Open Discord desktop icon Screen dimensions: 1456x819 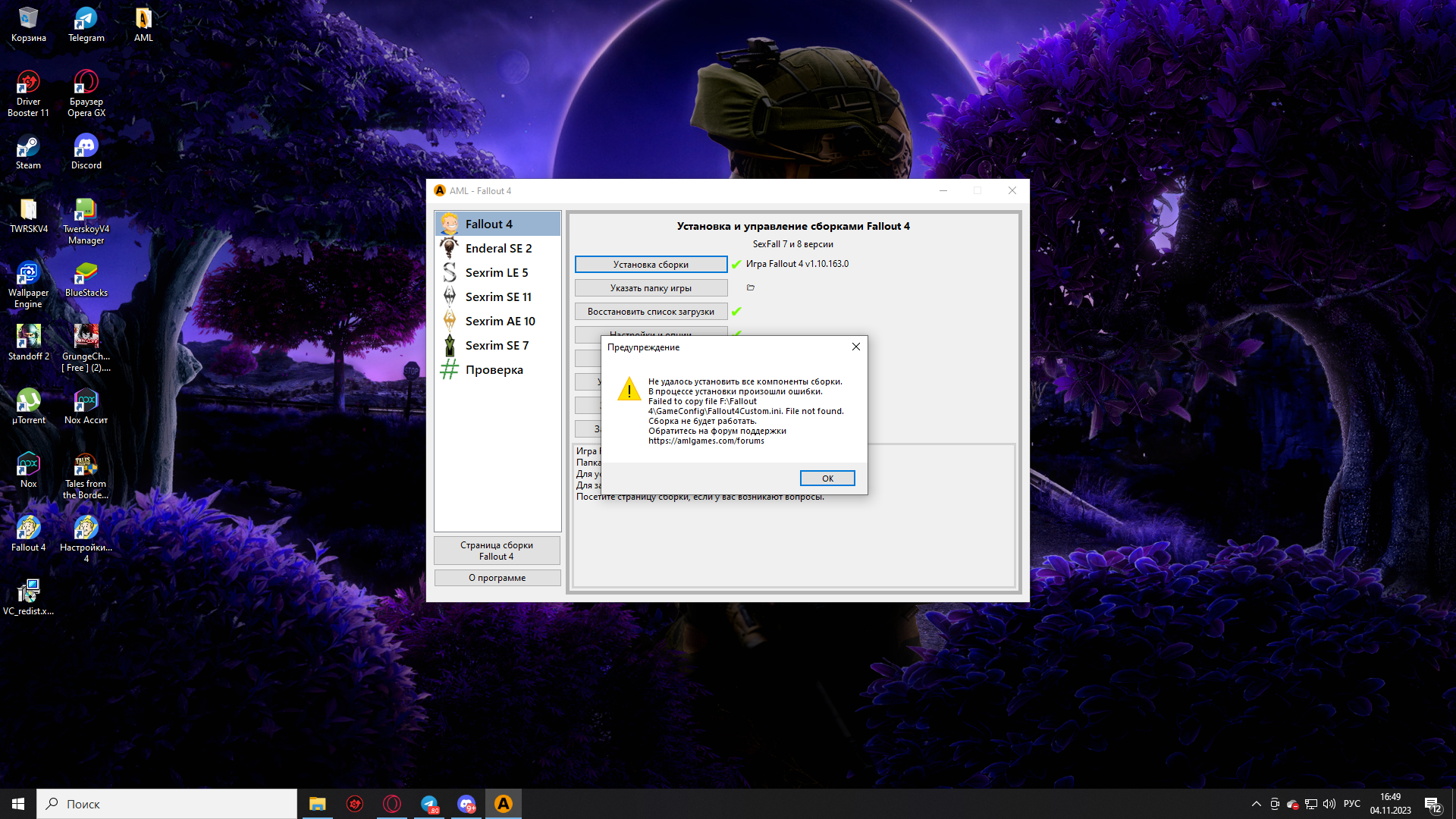click(86, 151)
